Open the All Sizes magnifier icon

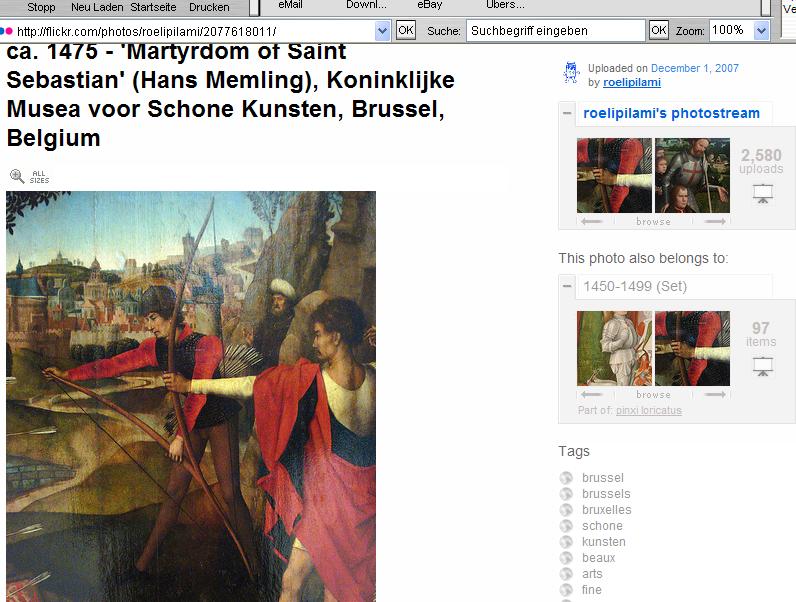(x=17, y=176)
